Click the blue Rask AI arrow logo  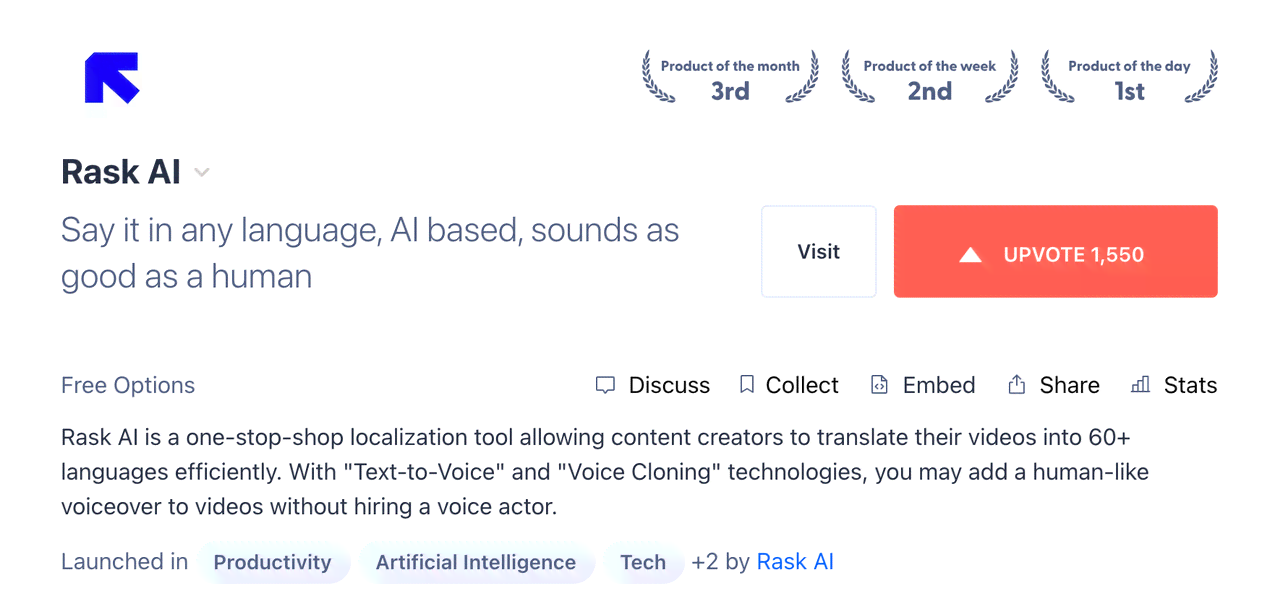click(x=112, y=78)
